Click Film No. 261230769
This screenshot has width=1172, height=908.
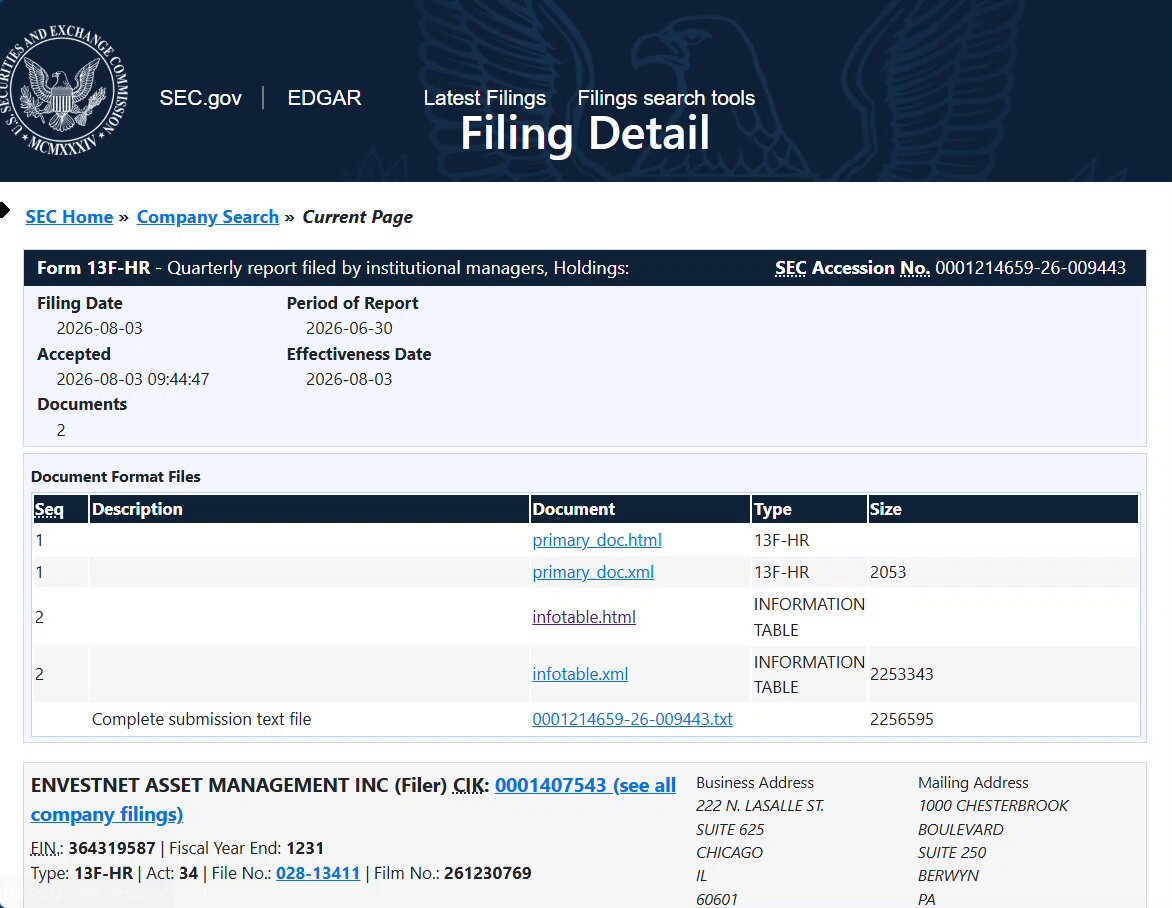[487, 873]
